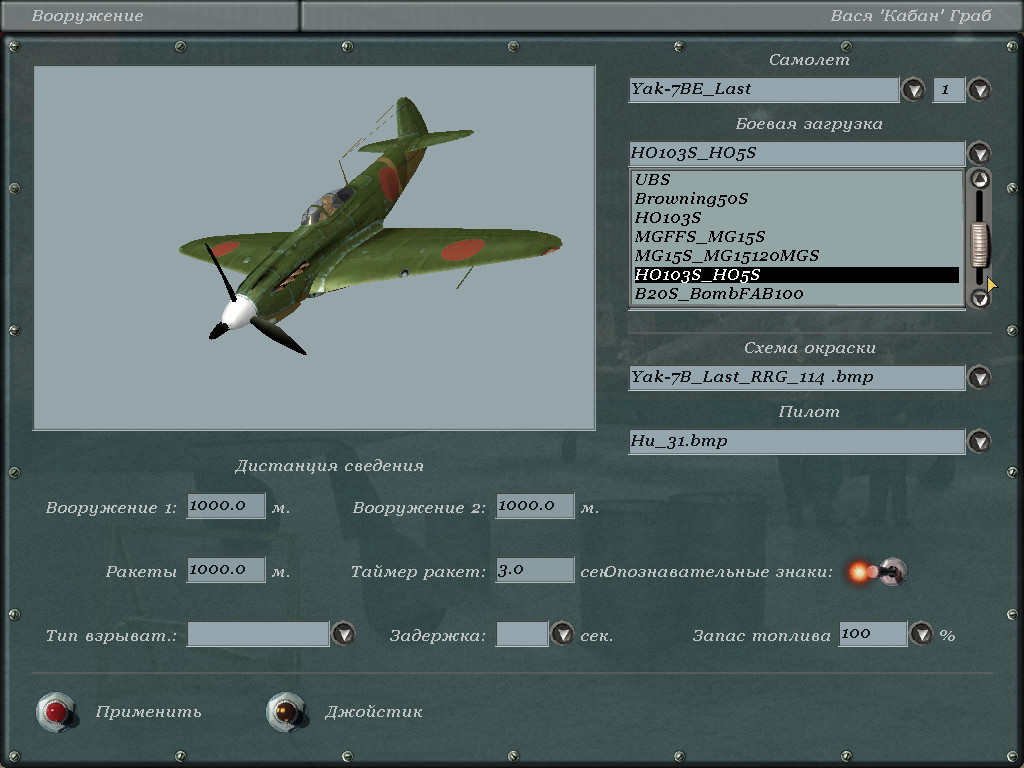Screen dimensions: 1024x768
Task: Open the Задержка delay dropdown arrow
Action: click(562, 634)
